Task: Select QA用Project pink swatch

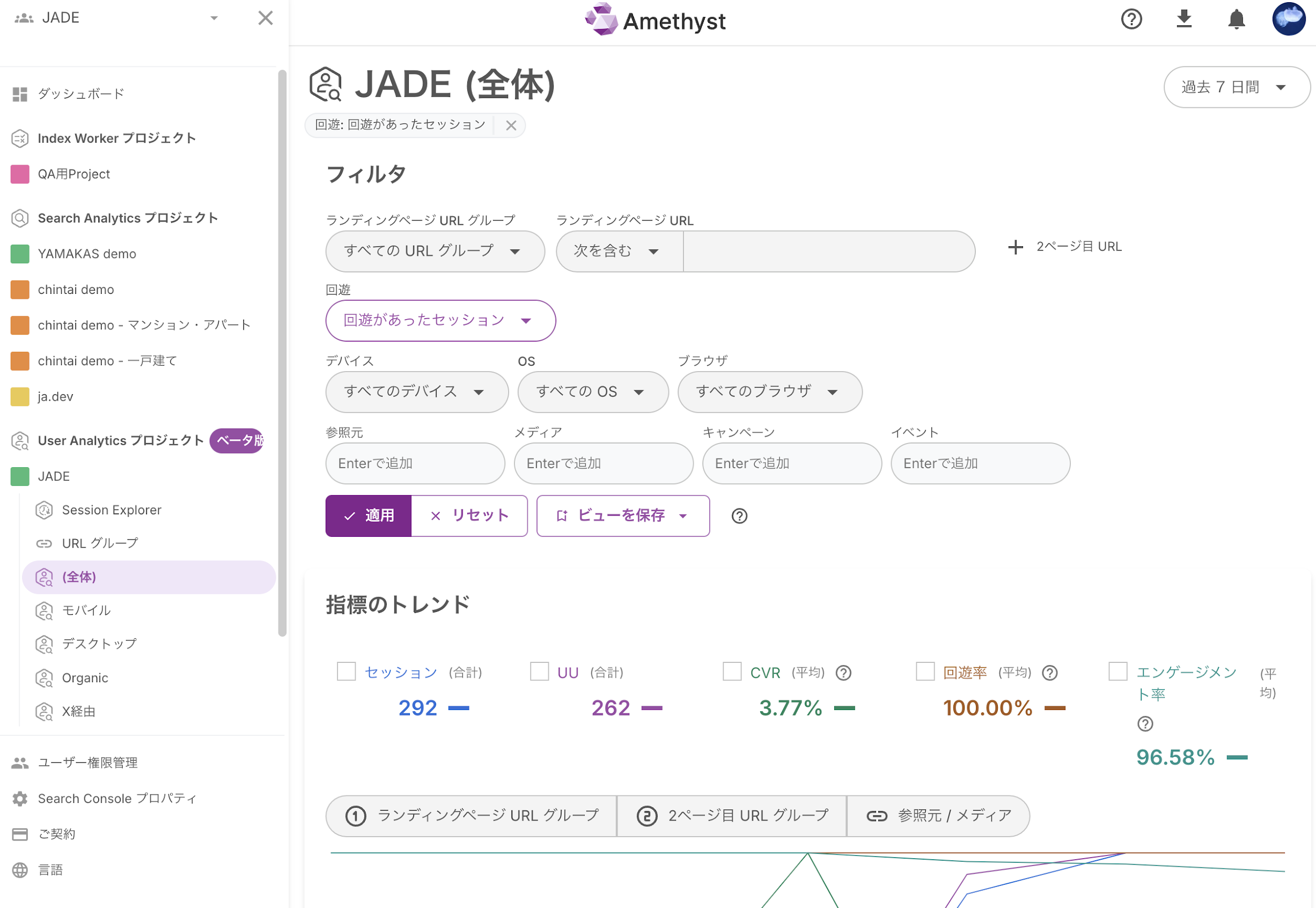Action: point(20,174)
